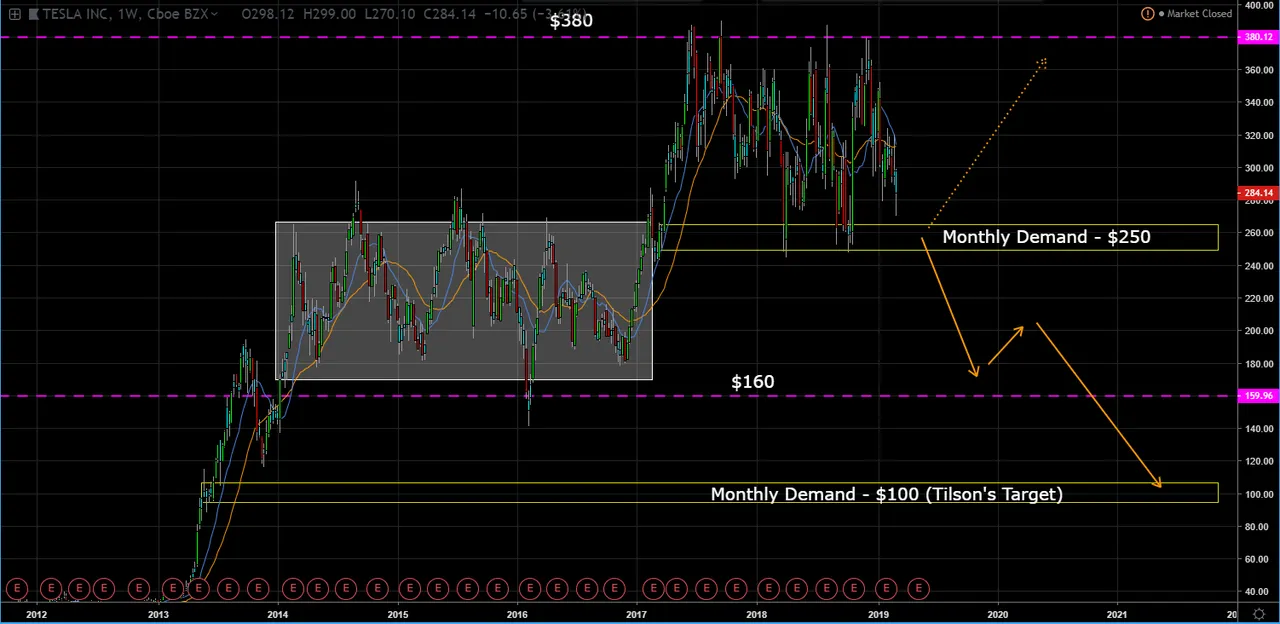Click the 400.00 price scale label
Image resolution: width=1280 pixels, height=624 pixels.
[x=1258, y=6]
